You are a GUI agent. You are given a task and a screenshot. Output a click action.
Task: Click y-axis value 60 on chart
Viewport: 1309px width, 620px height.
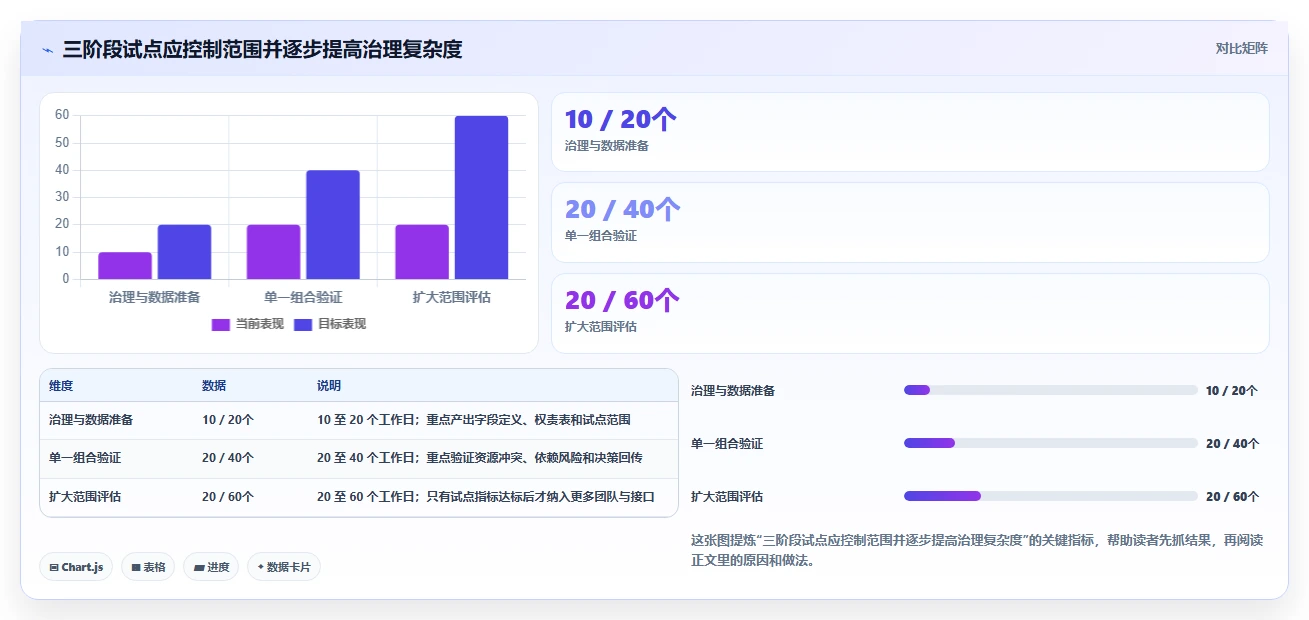[x=62, y=115]
